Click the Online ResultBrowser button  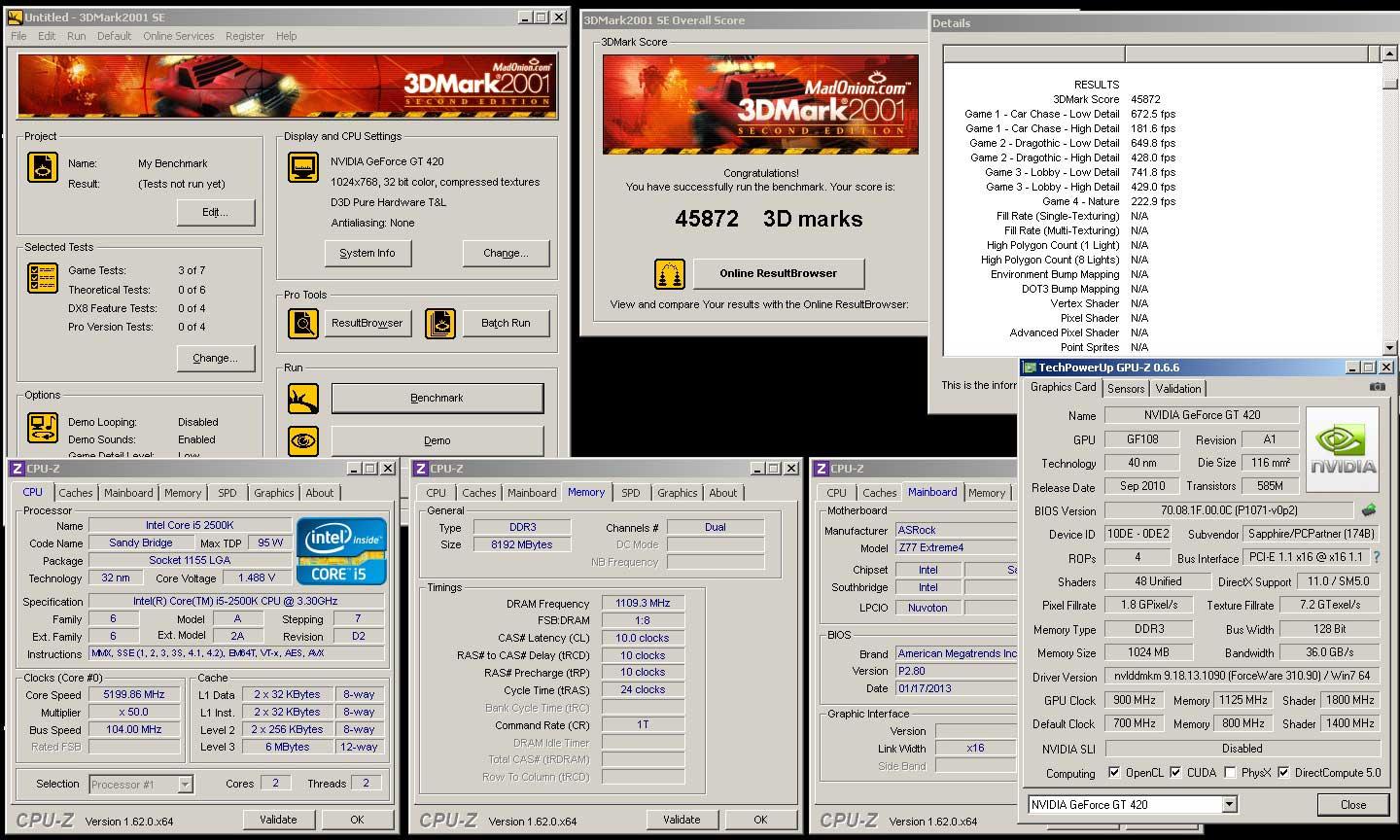coord(779,273)
